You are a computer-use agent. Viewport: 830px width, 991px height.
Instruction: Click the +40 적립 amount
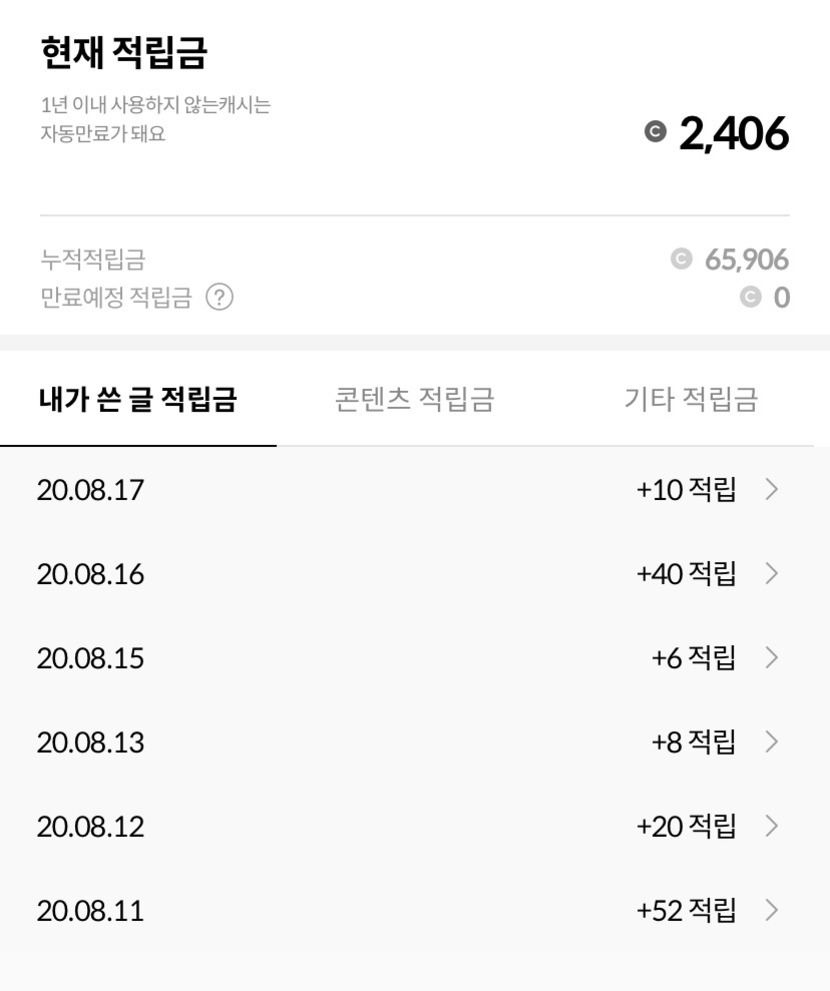point(686,574)
